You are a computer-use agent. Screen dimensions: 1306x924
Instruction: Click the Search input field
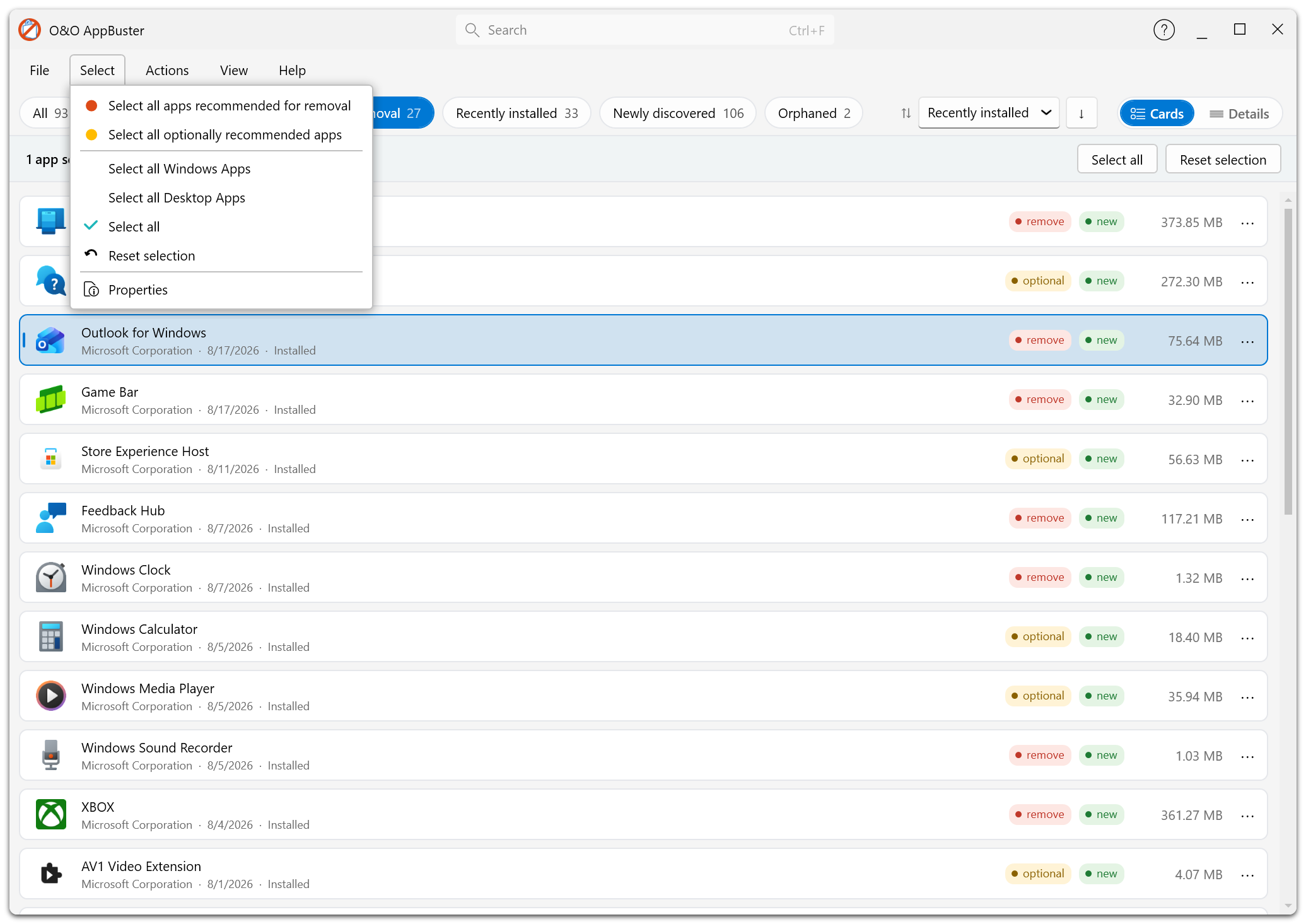(x=644, y=30)
